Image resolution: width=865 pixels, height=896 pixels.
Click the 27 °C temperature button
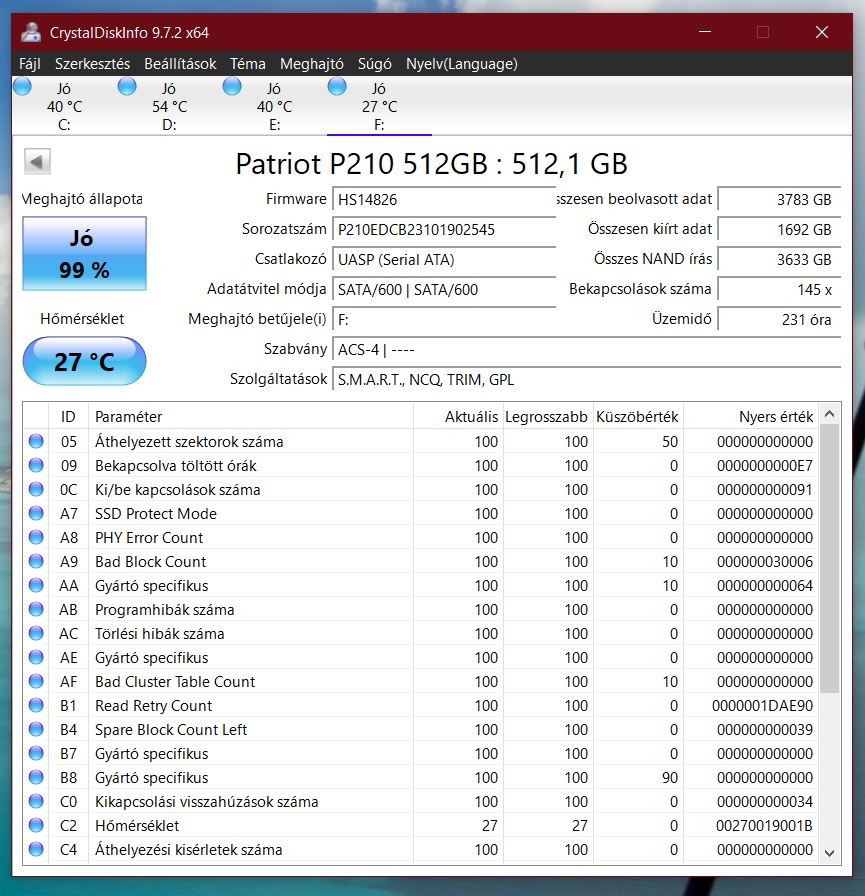tap(84, 361)
